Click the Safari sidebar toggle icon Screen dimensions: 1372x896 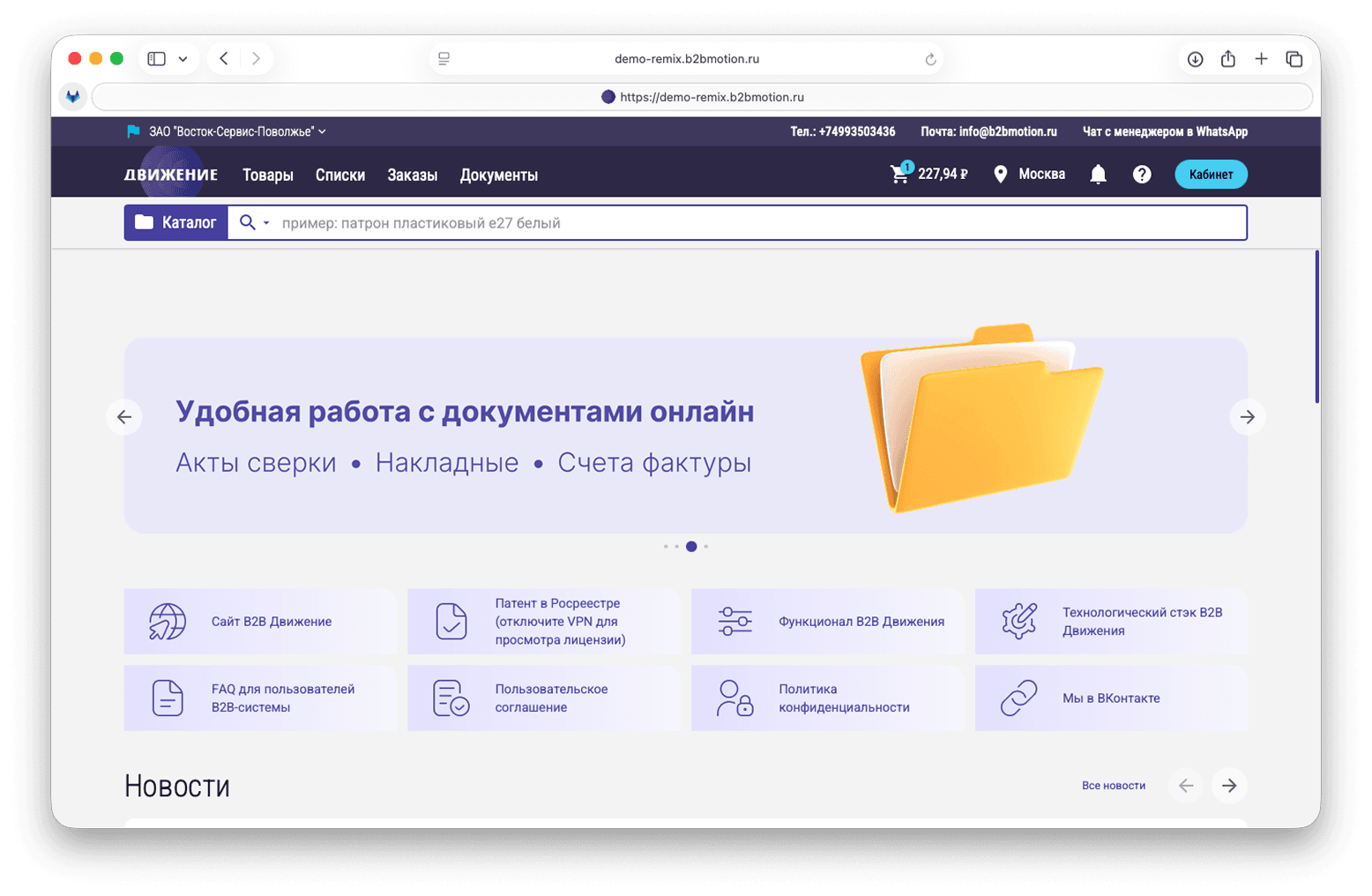(157, 59)
